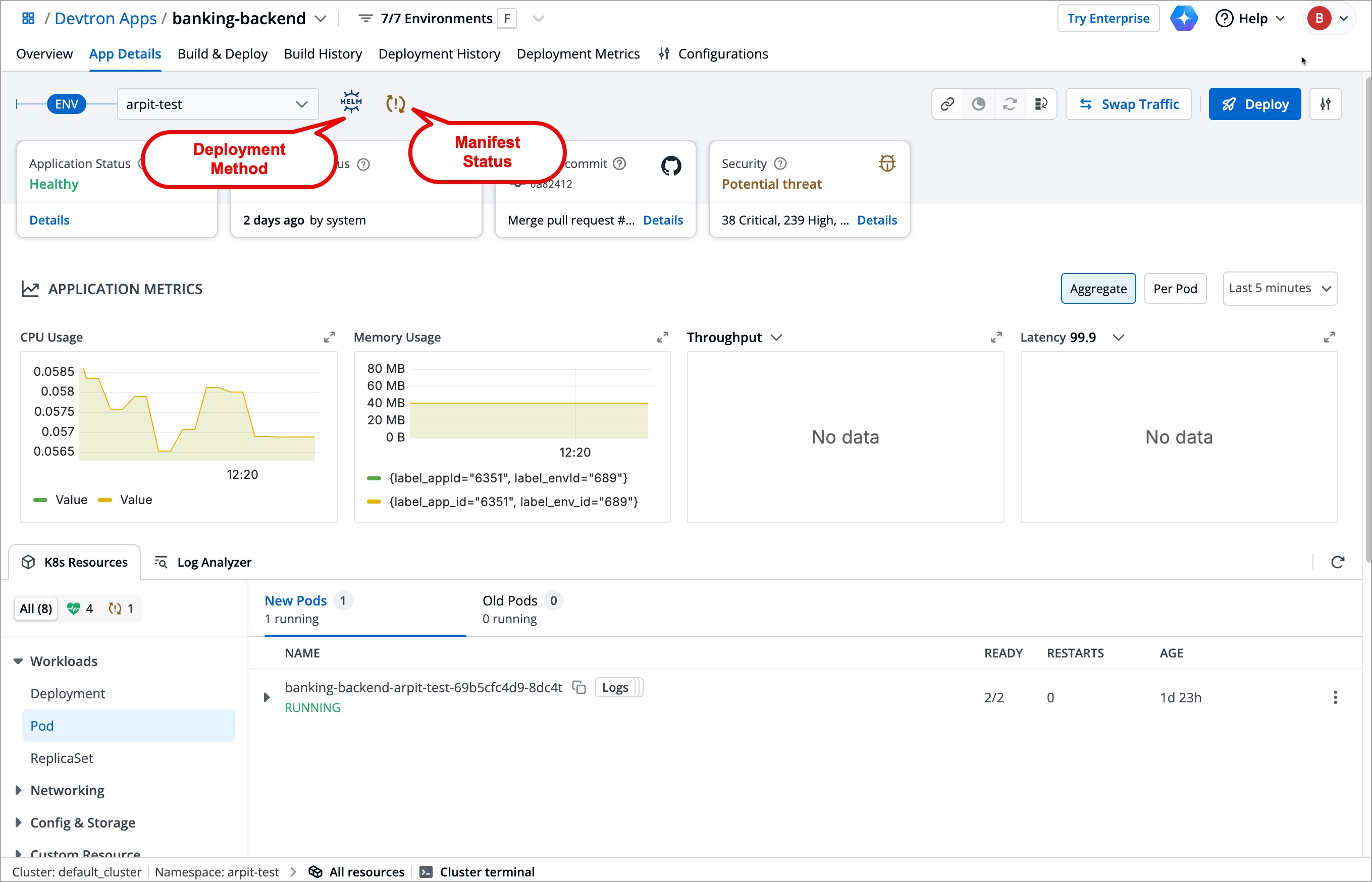Toggle the Aggregate metrics view
Image resolution: width=1372 pixels, height=882 pixels.
coord(1097,288)
